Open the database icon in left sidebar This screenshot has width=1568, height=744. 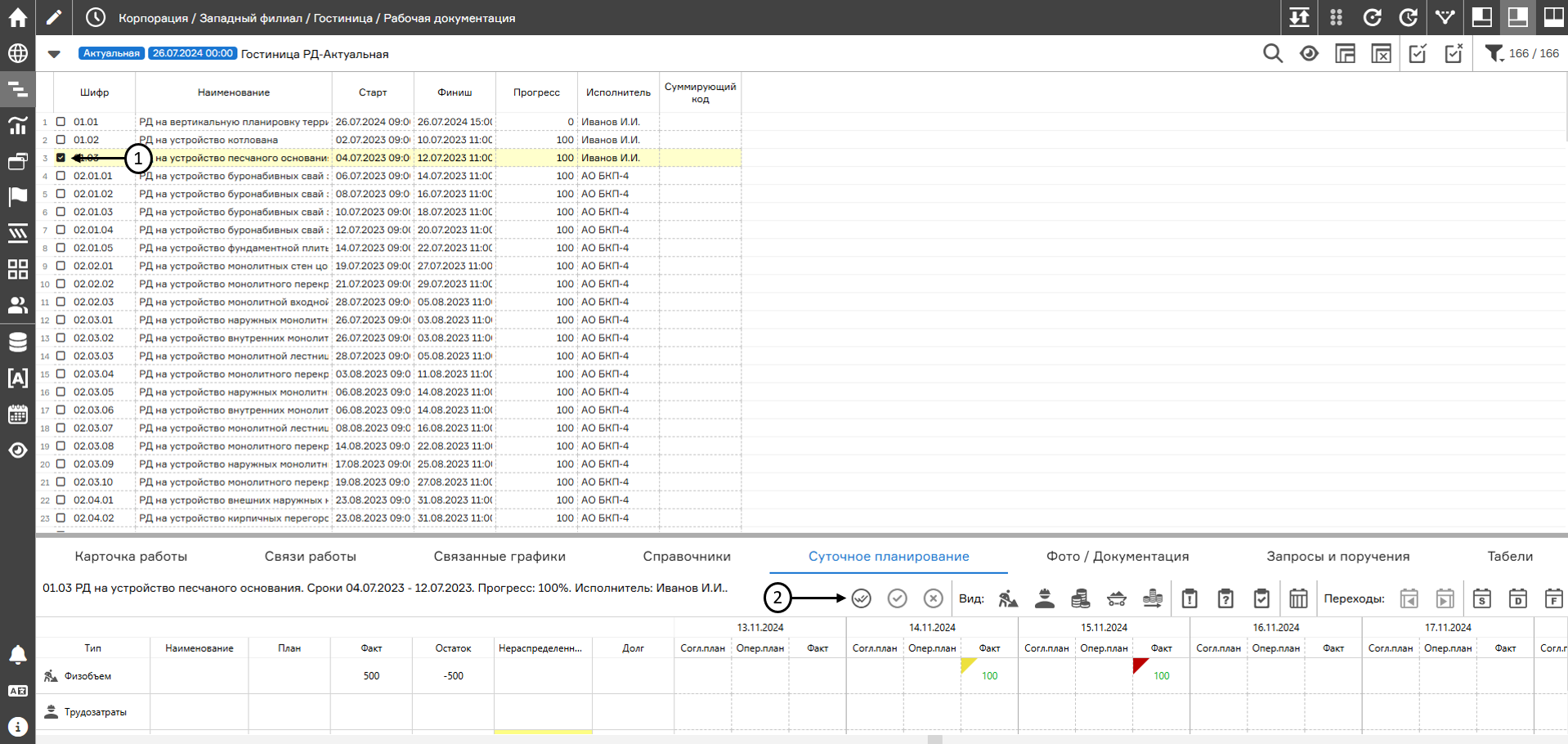tap(17, 342)
